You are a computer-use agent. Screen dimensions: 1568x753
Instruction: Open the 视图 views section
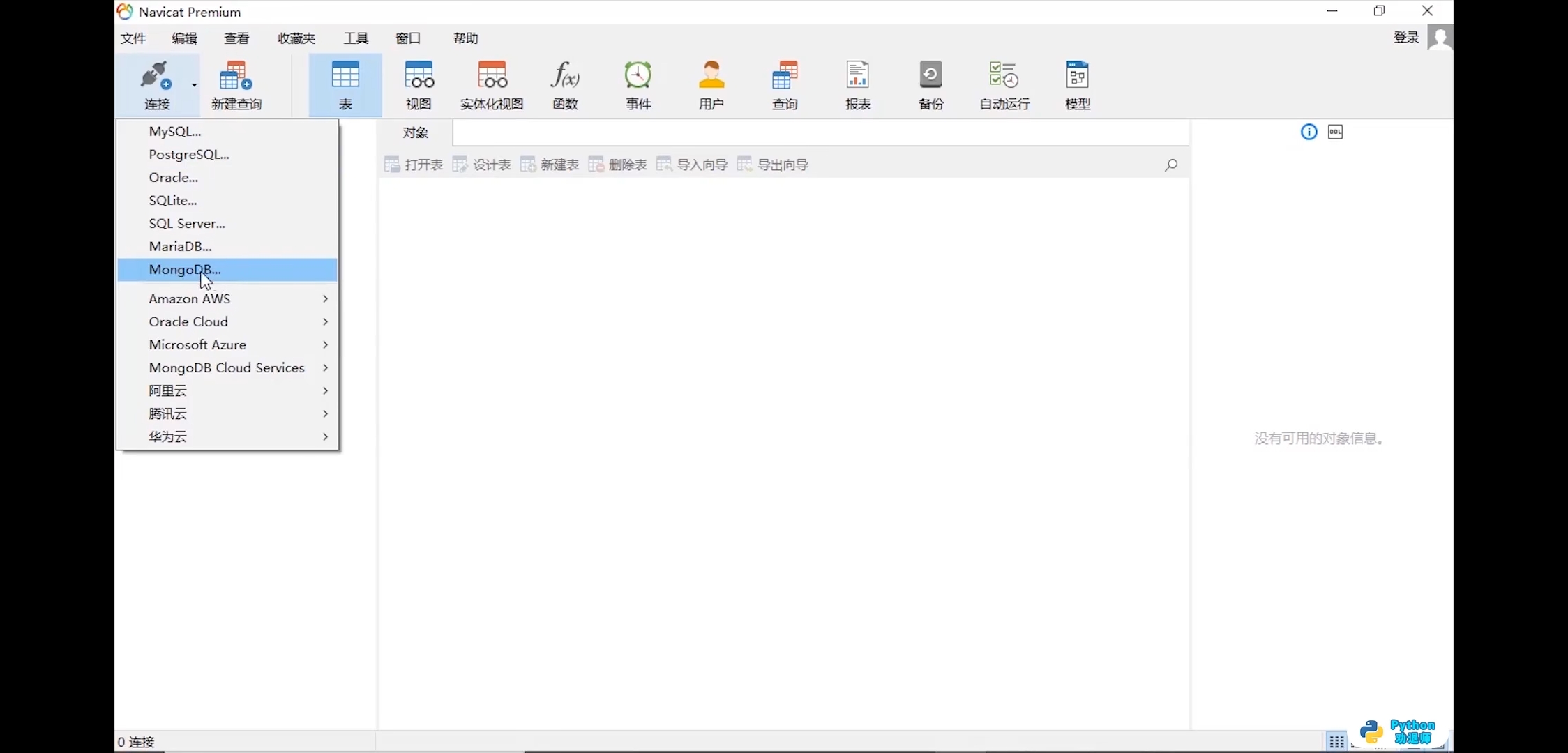coord(419,84)
